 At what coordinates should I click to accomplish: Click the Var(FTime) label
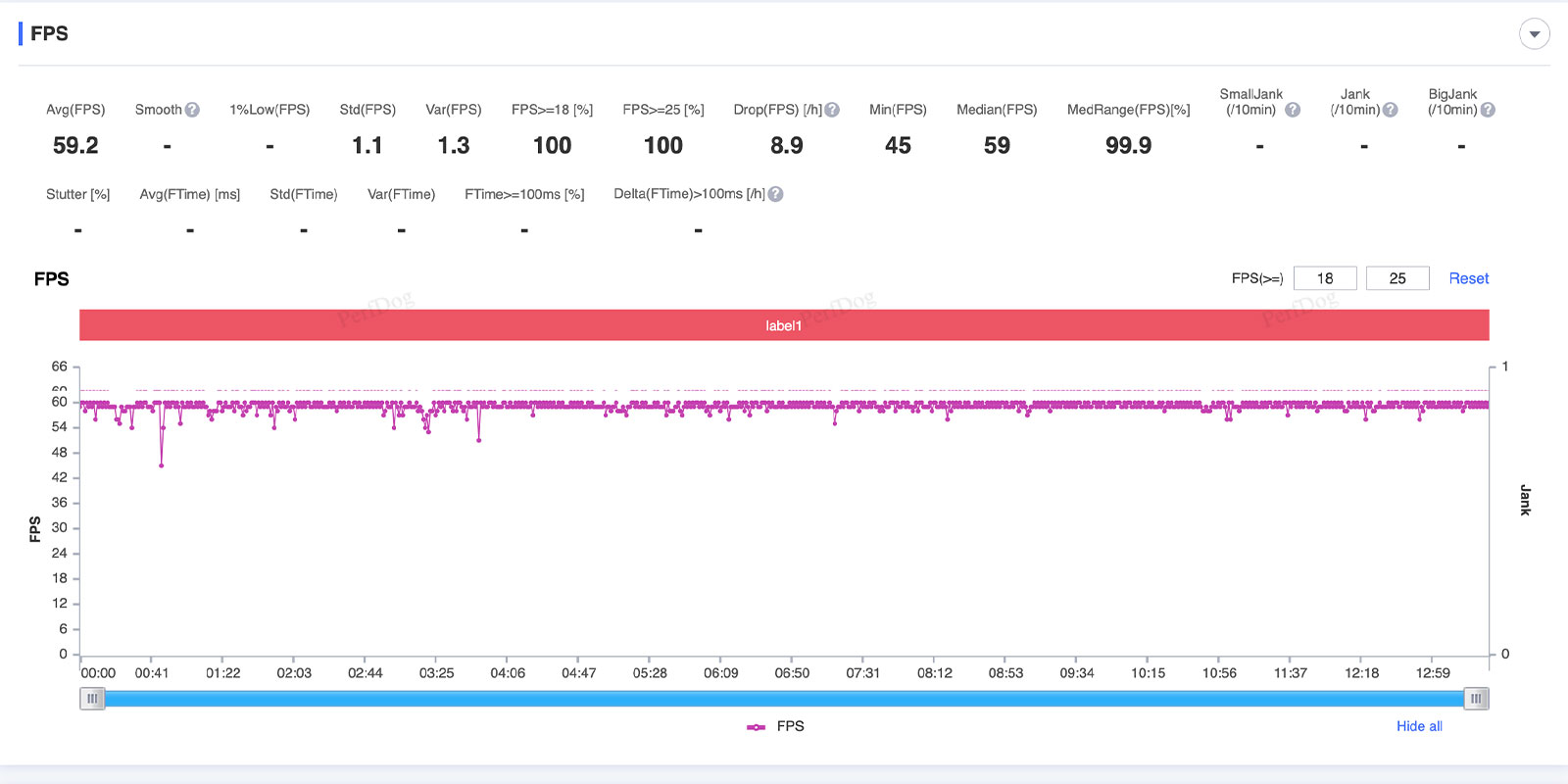401,194
